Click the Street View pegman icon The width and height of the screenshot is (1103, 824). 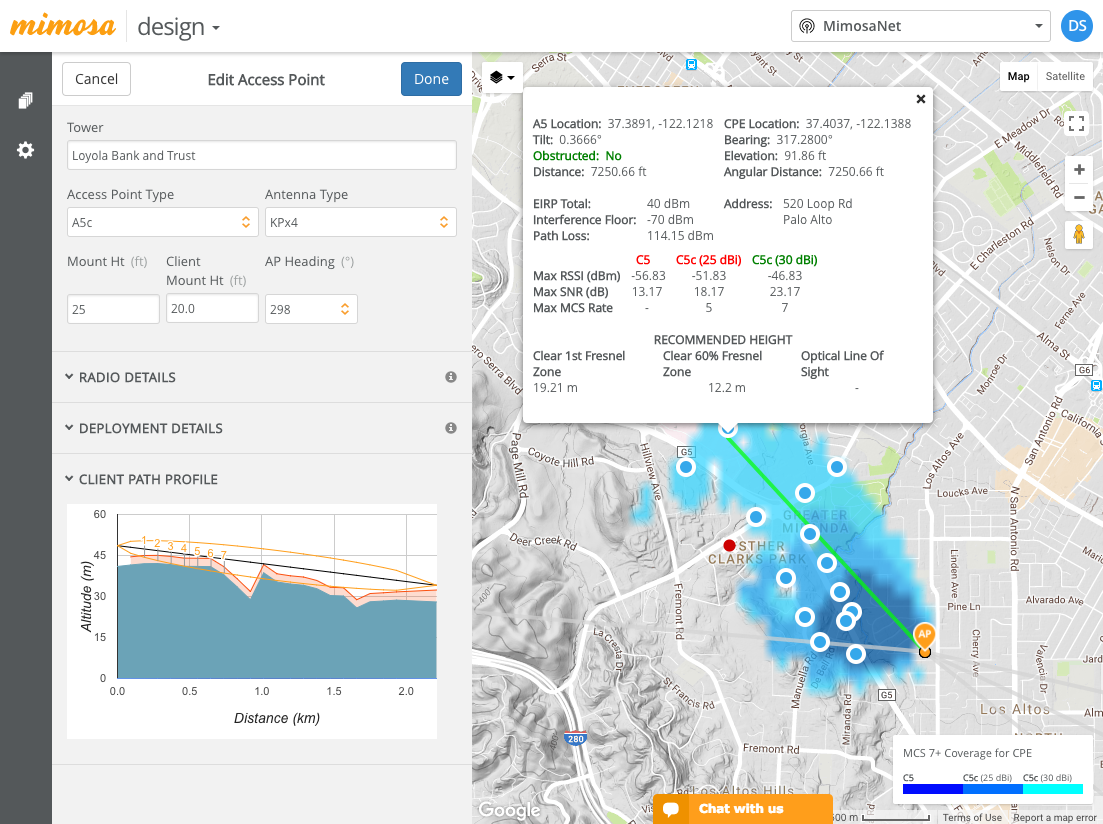[1078, 236]
